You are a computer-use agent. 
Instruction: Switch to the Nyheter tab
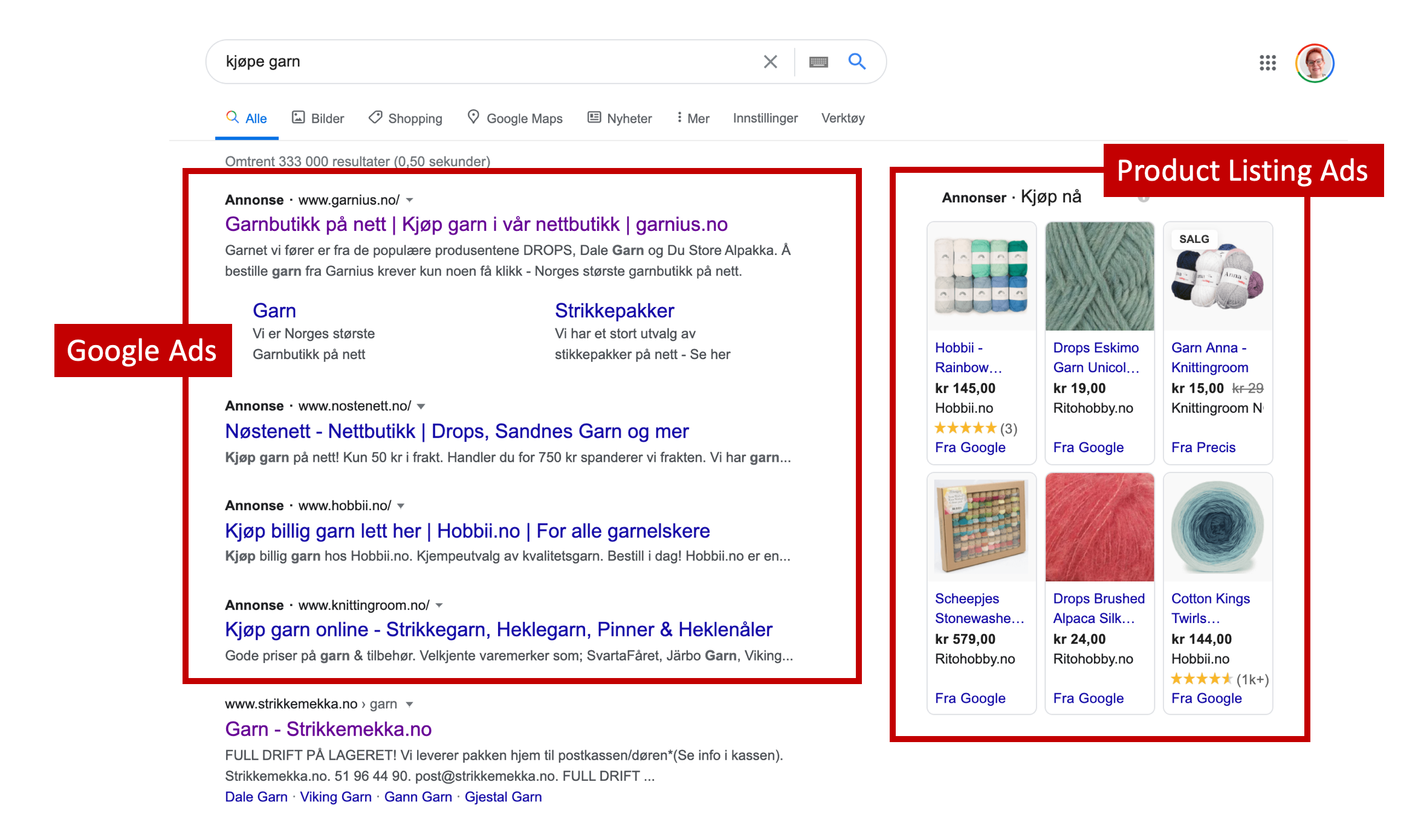(x=620, y=118)
